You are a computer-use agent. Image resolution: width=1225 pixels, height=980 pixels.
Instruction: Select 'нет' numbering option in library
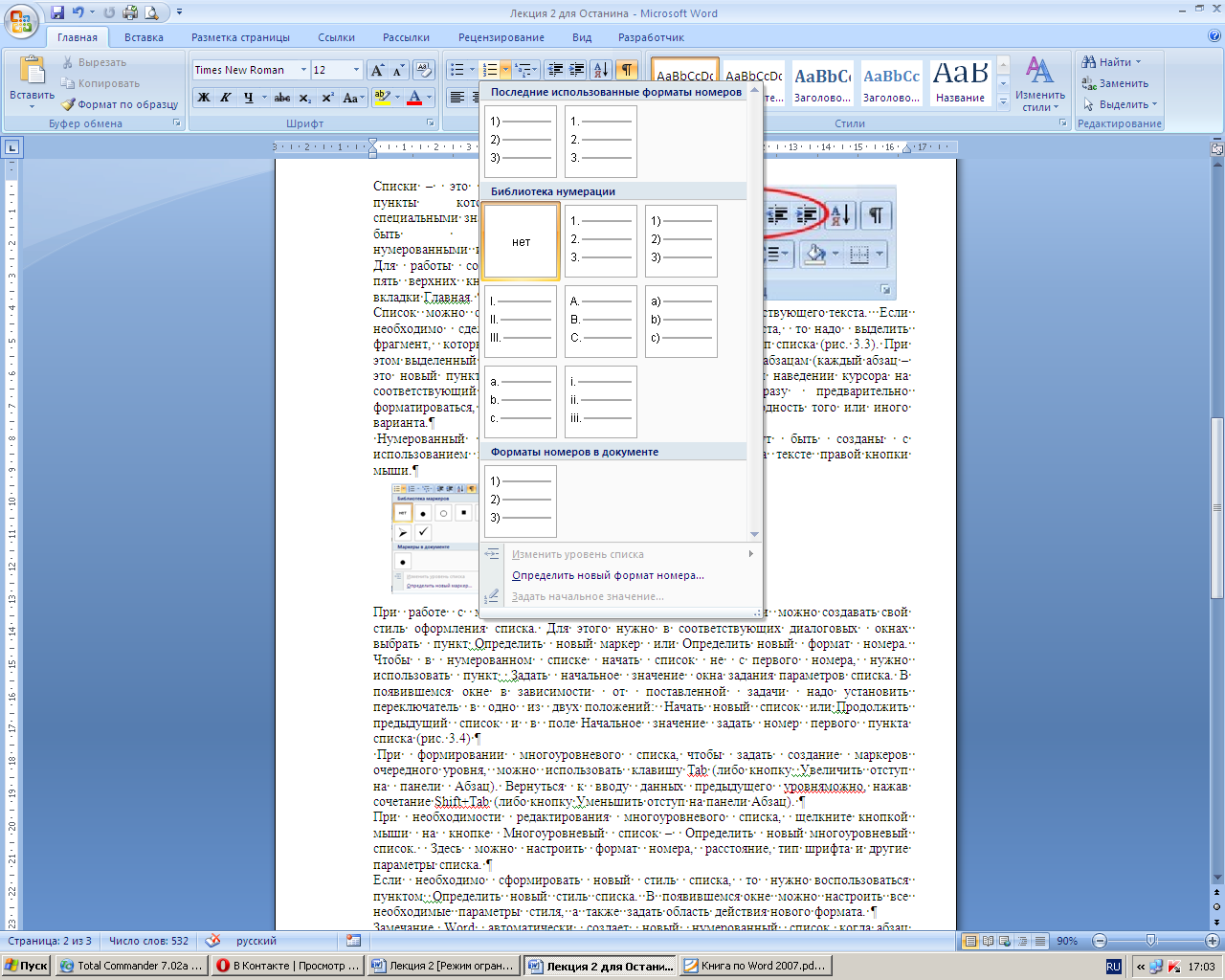521,242
